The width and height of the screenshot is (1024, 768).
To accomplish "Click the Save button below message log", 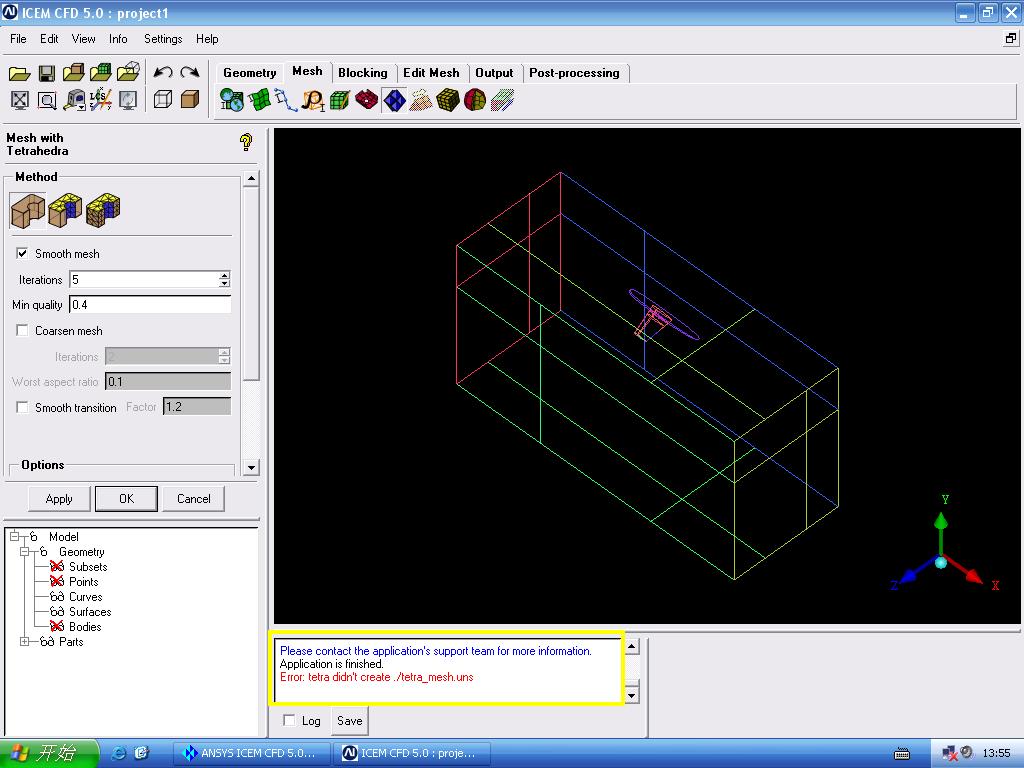I will click(x=349, y=720).
